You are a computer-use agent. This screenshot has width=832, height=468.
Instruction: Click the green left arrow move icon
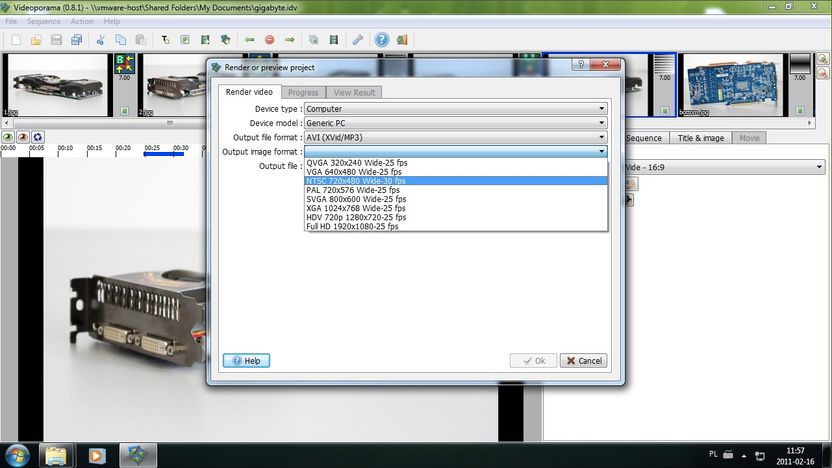249,40
